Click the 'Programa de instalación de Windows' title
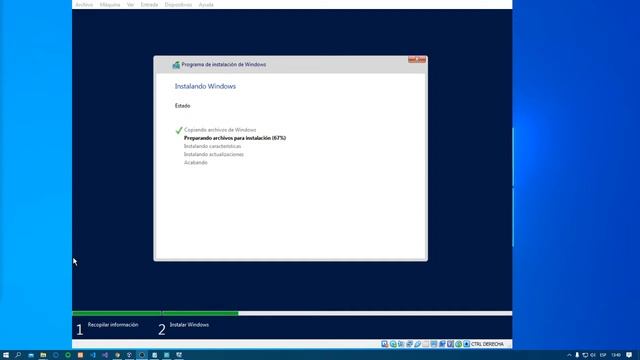 point(224,64)
